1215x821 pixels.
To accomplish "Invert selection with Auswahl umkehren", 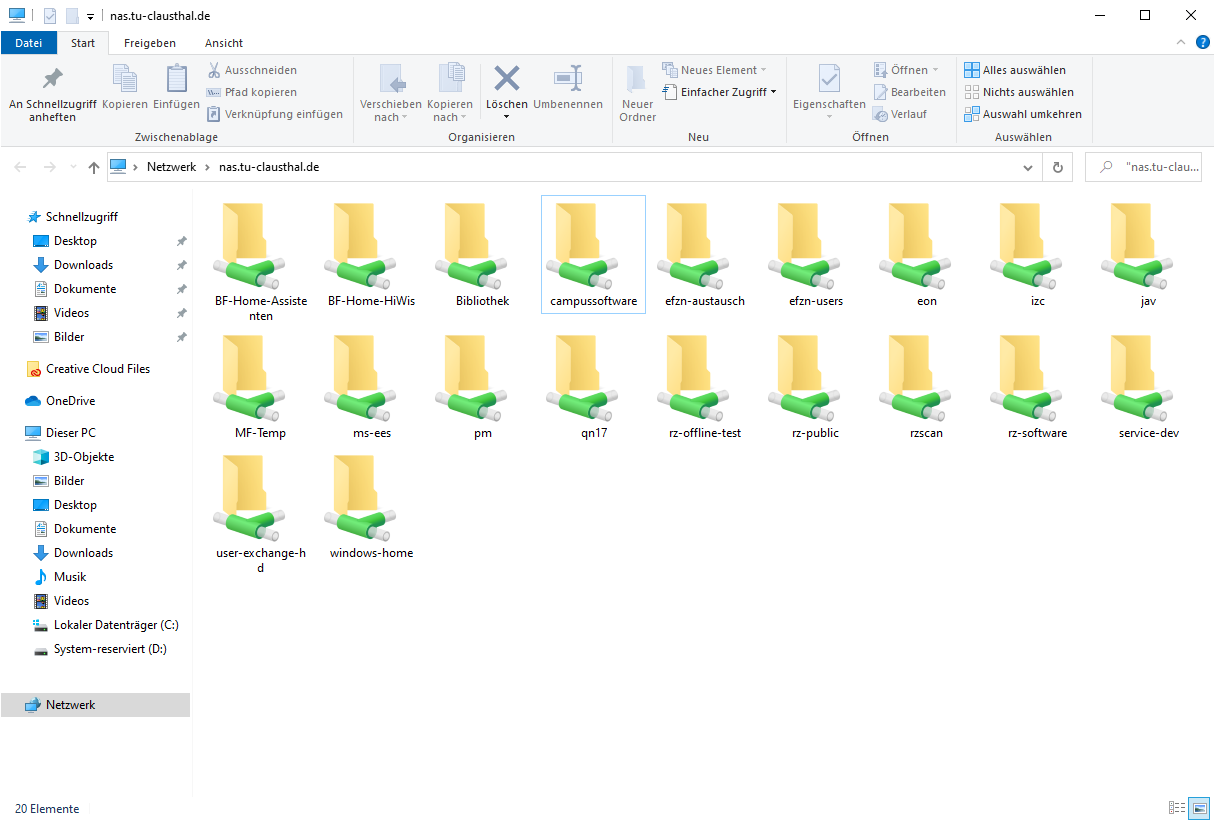I will point(1022,114).
